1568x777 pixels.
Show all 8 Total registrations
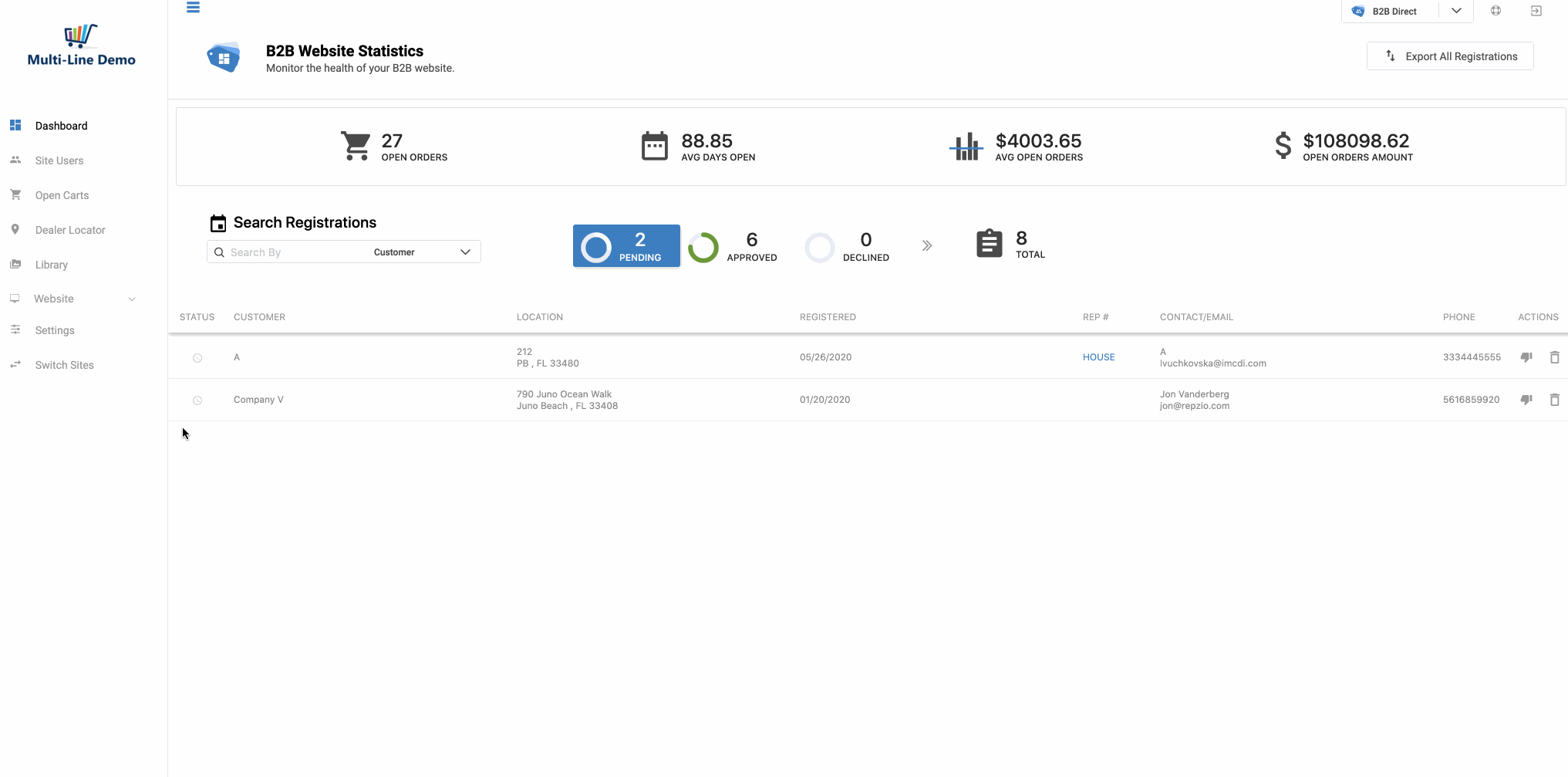pos(1011,245)
